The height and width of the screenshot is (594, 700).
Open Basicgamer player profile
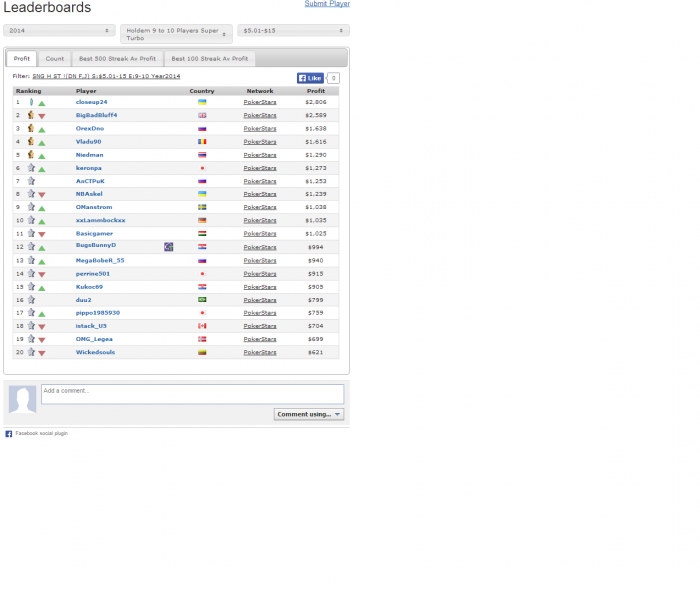coord(94,233)
